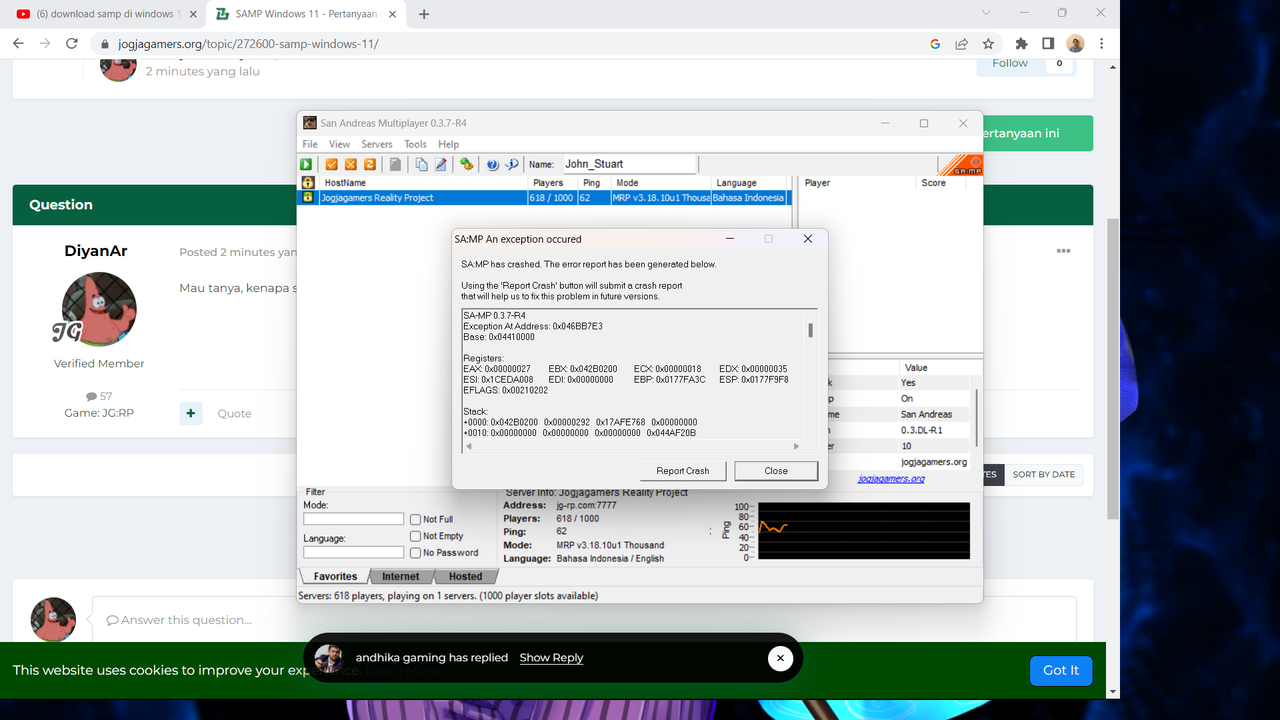Click the SA:MP logo at toolbar right
This screenshot has width=1280, height=720.
(x=961, y=165)
